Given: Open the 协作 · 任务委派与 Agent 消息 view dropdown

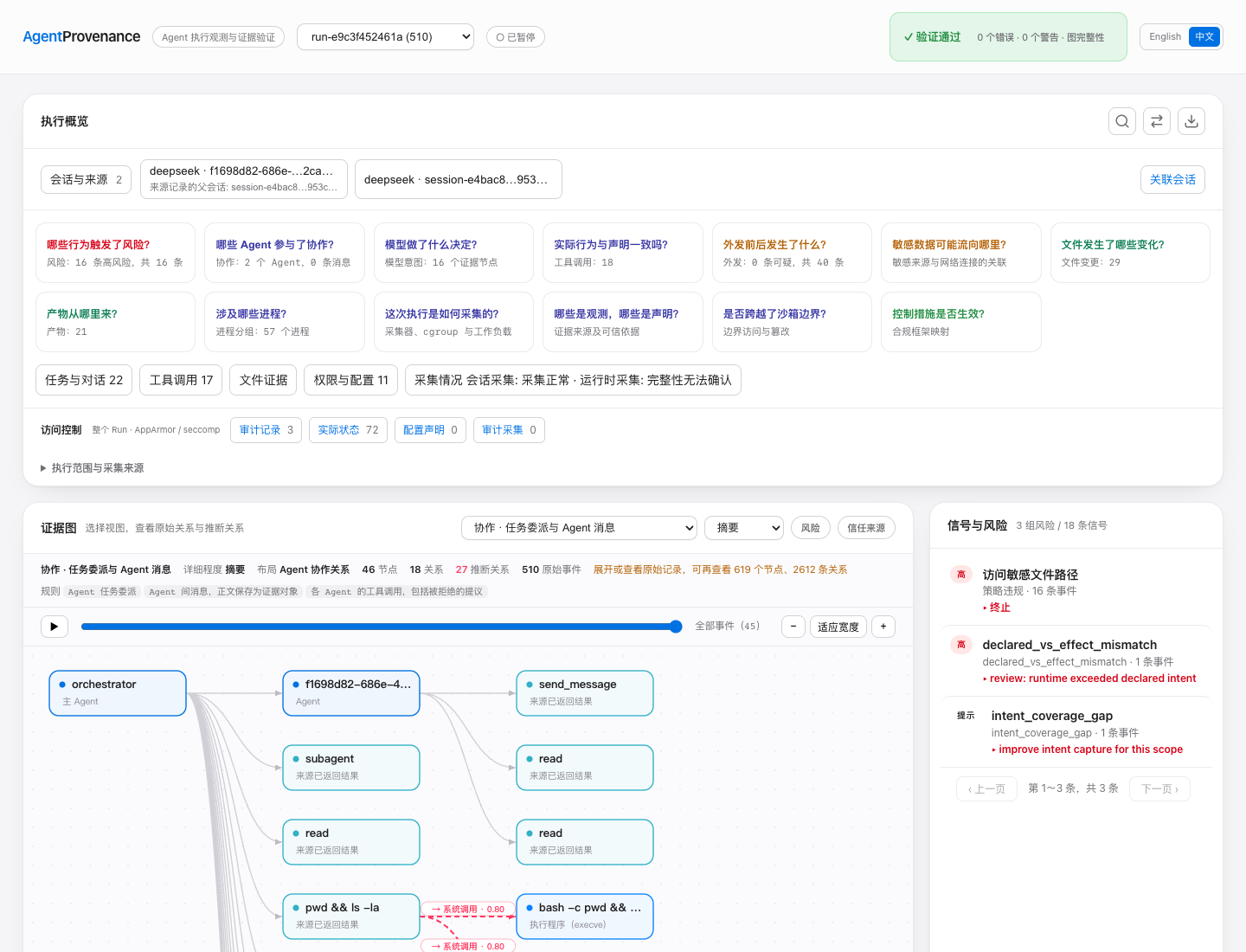Looking at the screenshot, I should tap(580, 528).
